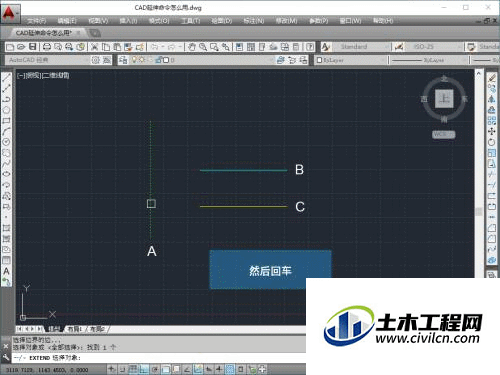500x375 pixels.
Task: Select the Multiline Text 'A' tool
Action: pyautogui.click(x=6, y=271)
